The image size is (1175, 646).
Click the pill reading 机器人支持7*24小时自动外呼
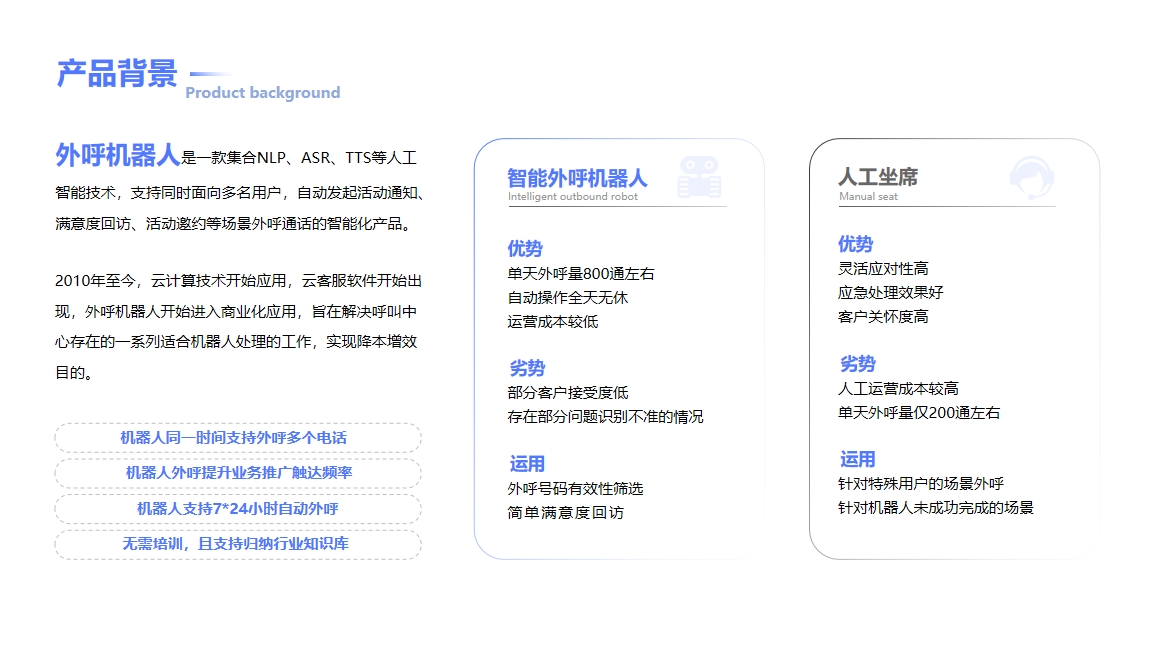click(x=238, y=509)
